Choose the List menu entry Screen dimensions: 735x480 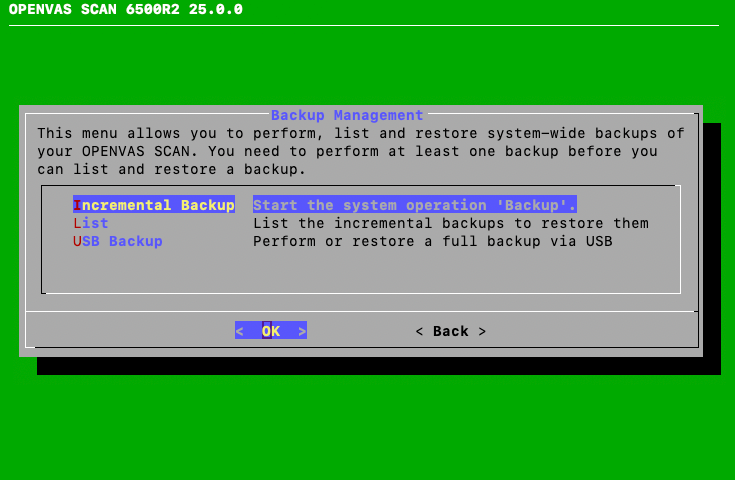pos(90,223)
